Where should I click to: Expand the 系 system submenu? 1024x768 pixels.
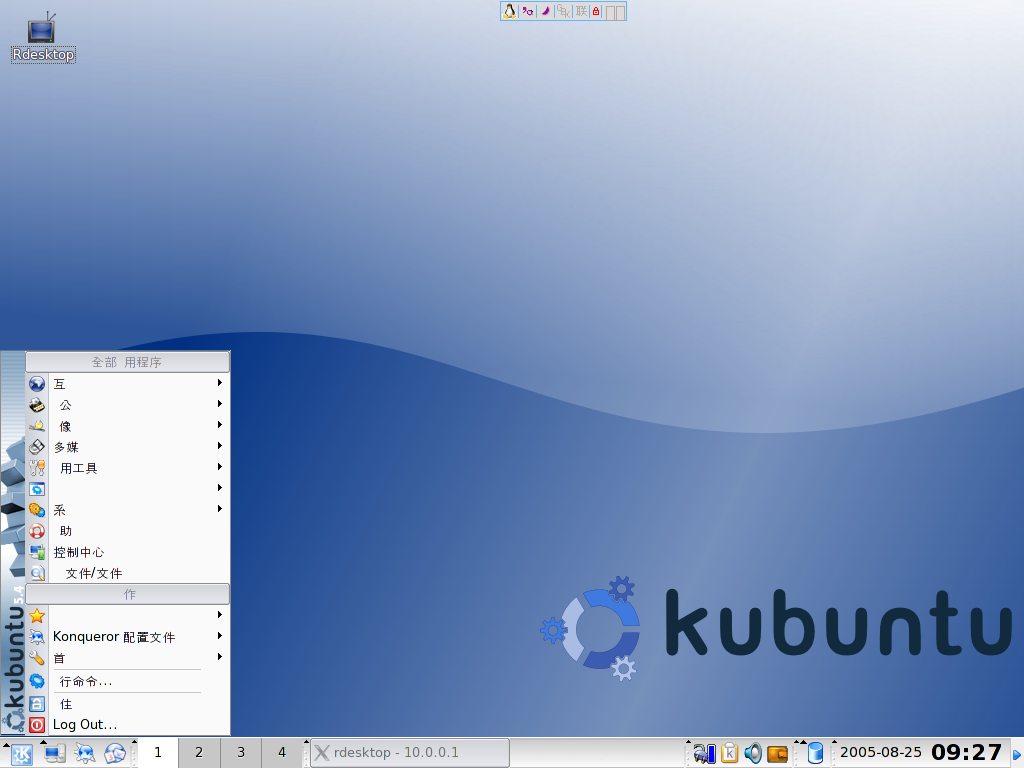click(128, 509)
